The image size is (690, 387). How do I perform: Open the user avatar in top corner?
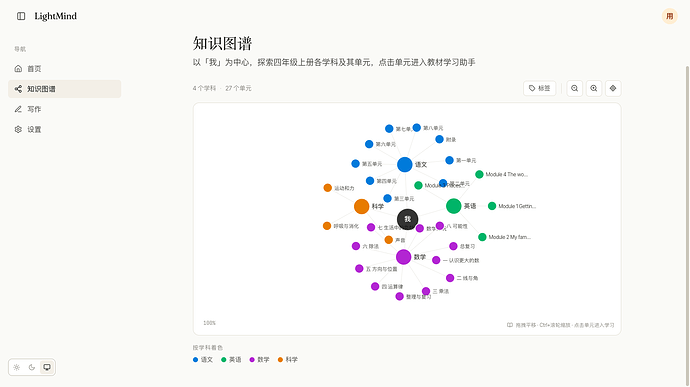(669, 16)
